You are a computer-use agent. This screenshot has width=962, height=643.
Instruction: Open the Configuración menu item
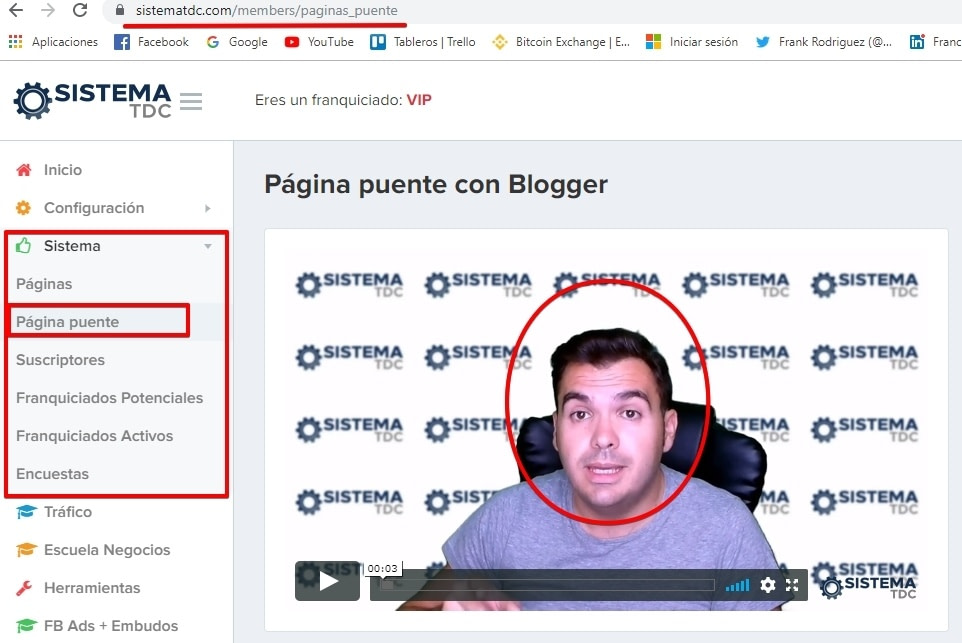tap(94, 208)
